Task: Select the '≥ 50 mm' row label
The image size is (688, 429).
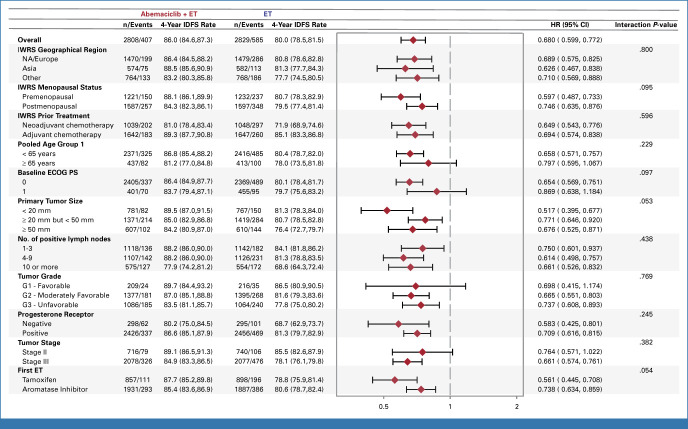Action: (36, 229)
